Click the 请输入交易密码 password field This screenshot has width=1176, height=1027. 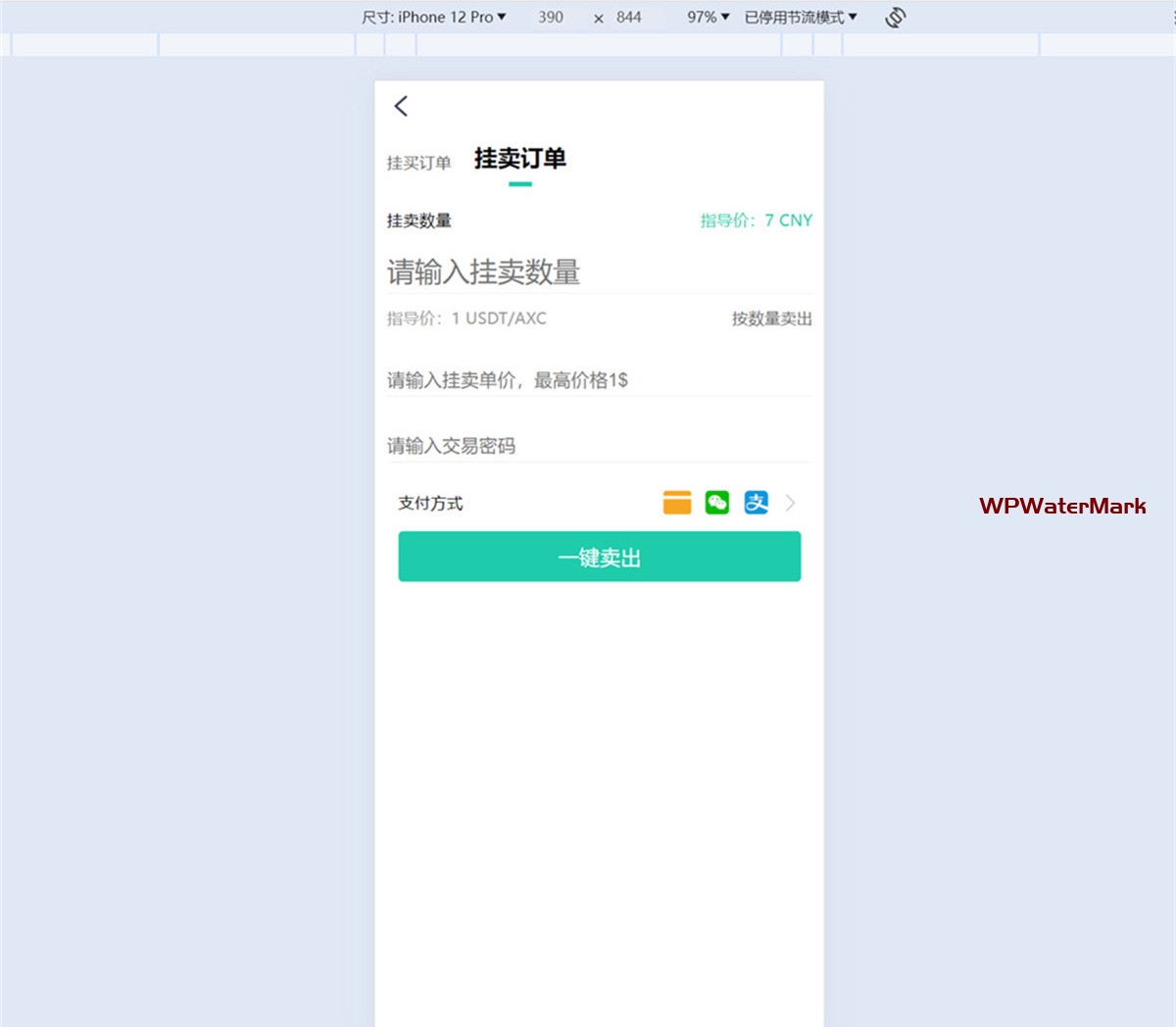tap(598, 446)
